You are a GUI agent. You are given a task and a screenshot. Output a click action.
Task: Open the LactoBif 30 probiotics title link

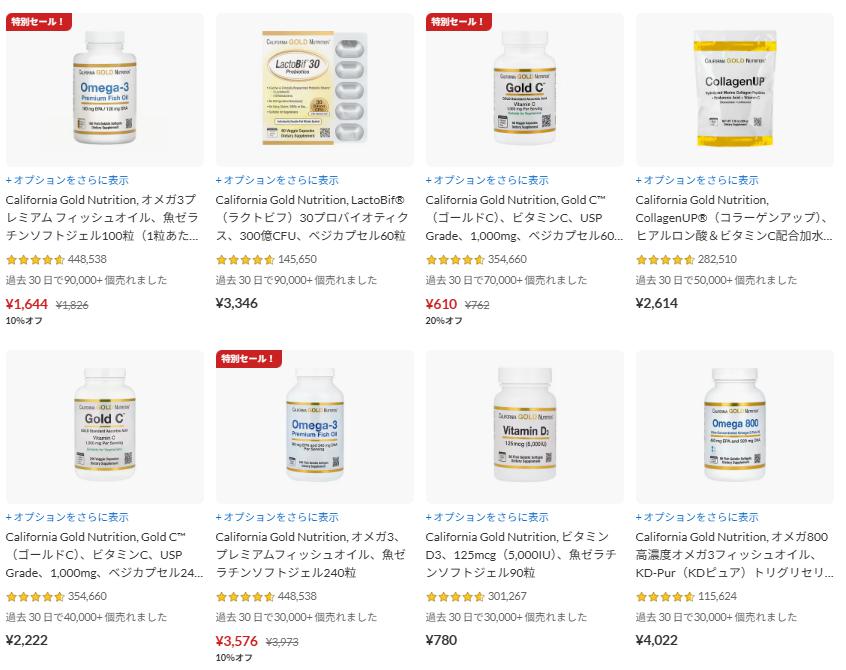(x=312, y=218)
